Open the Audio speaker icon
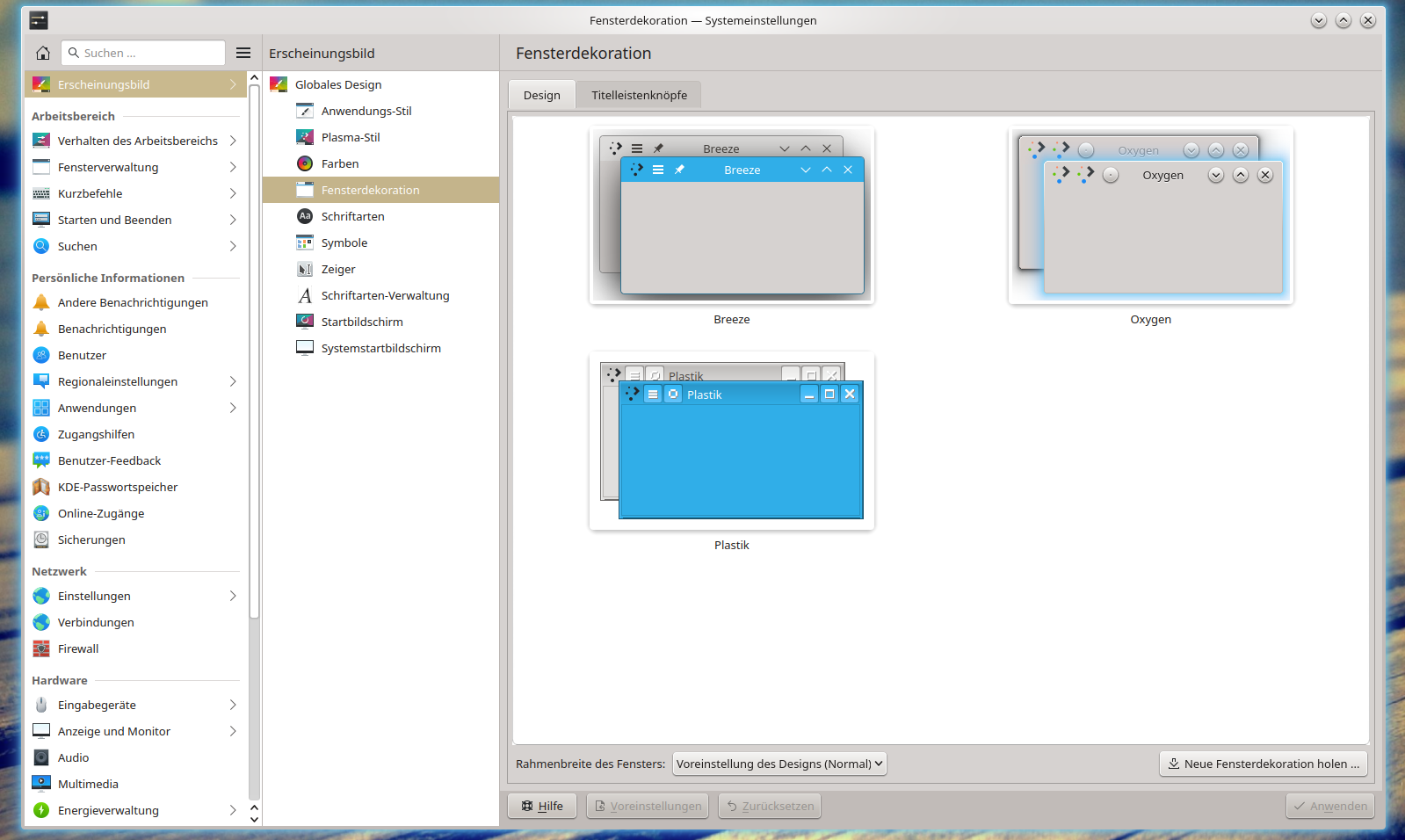The image size is (1405, 840). pos(41,757)
